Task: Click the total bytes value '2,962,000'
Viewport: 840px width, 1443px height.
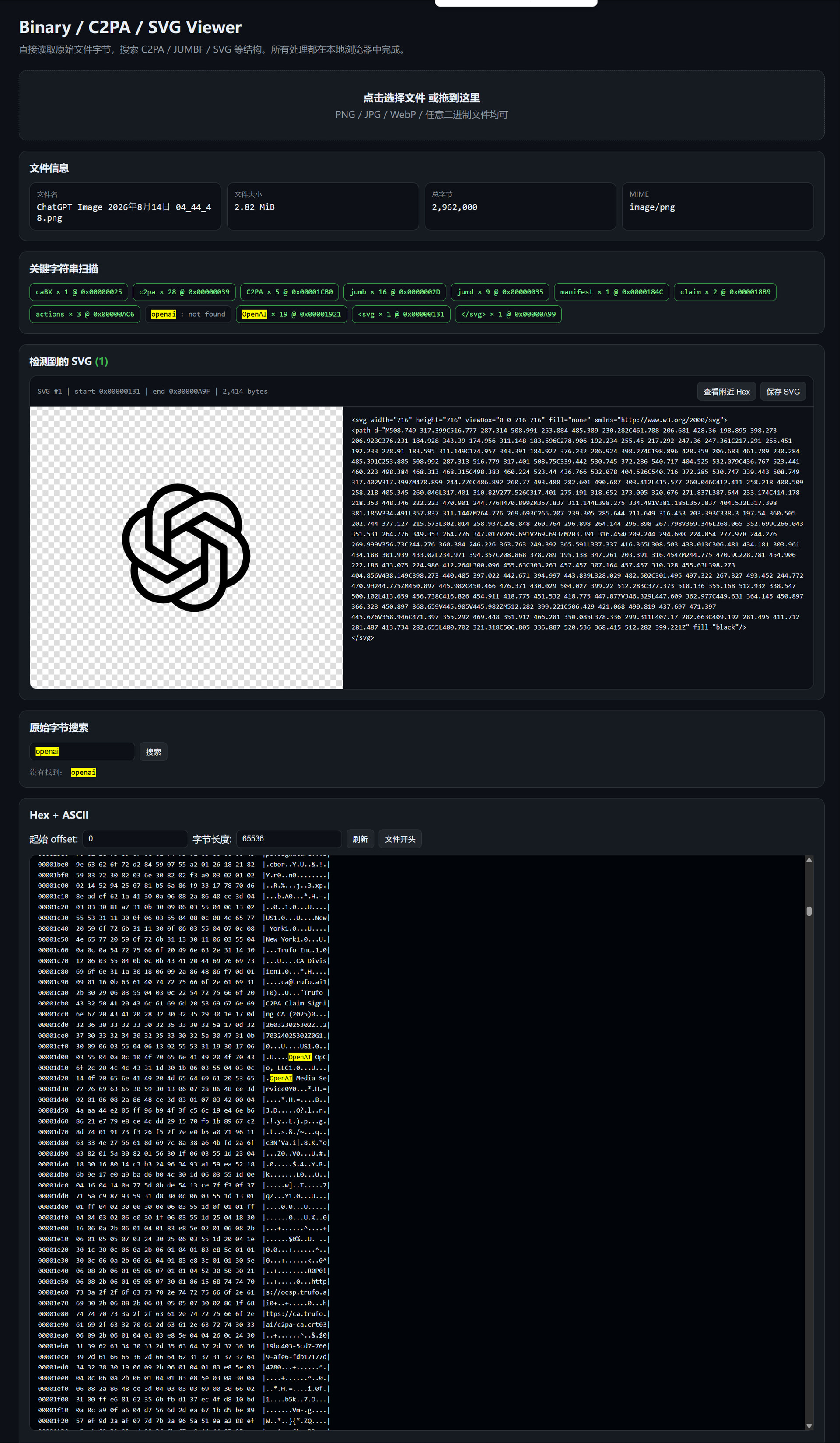Action: click(455, 207)
